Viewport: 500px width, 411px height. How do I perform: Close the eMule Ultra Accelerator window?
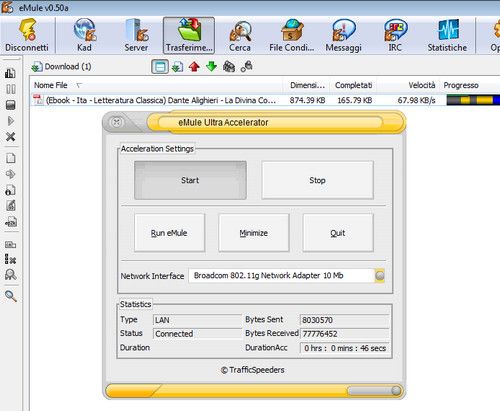(117, 122)
